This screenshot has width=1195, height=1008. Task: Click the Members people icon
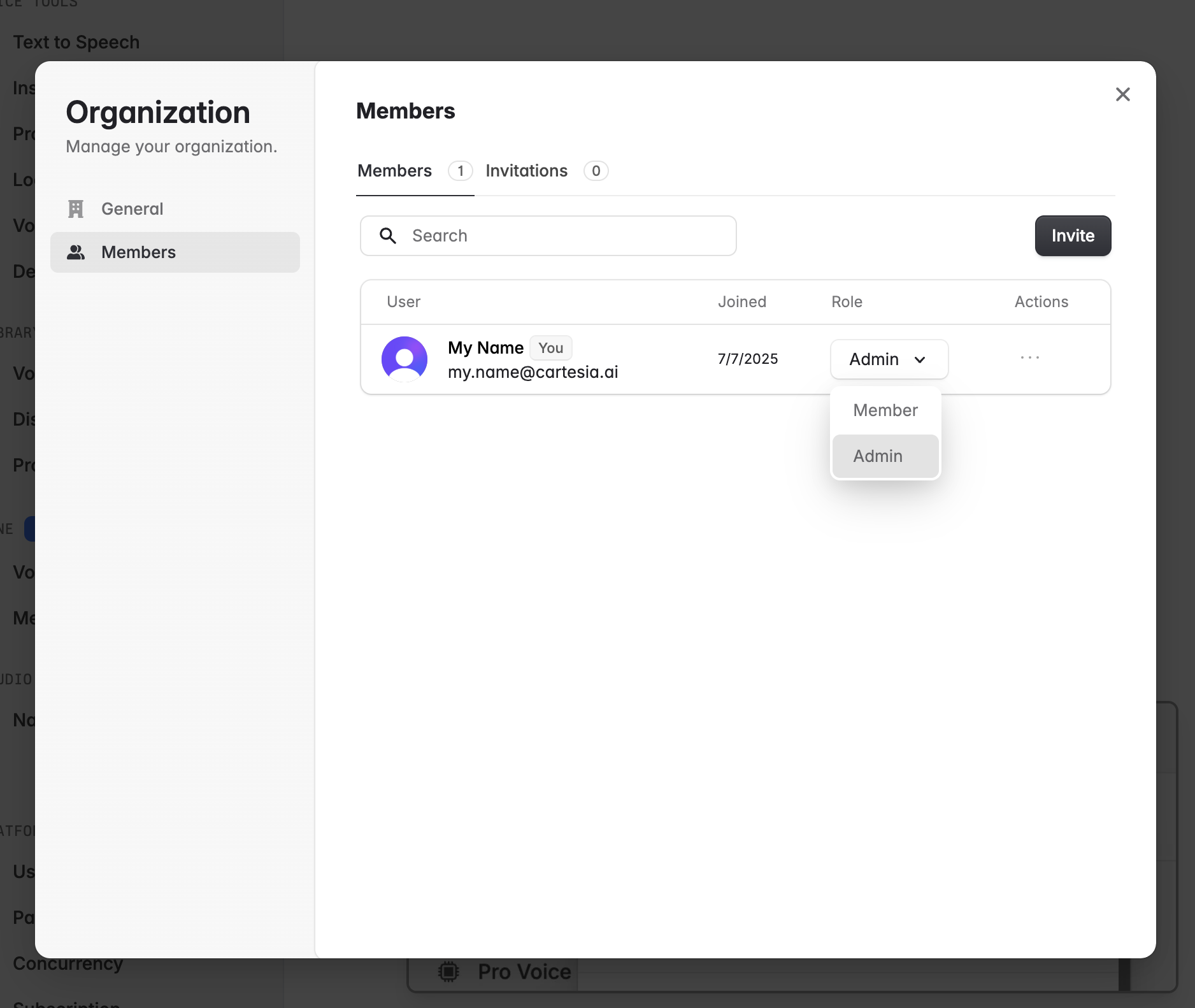coord(76,252)
